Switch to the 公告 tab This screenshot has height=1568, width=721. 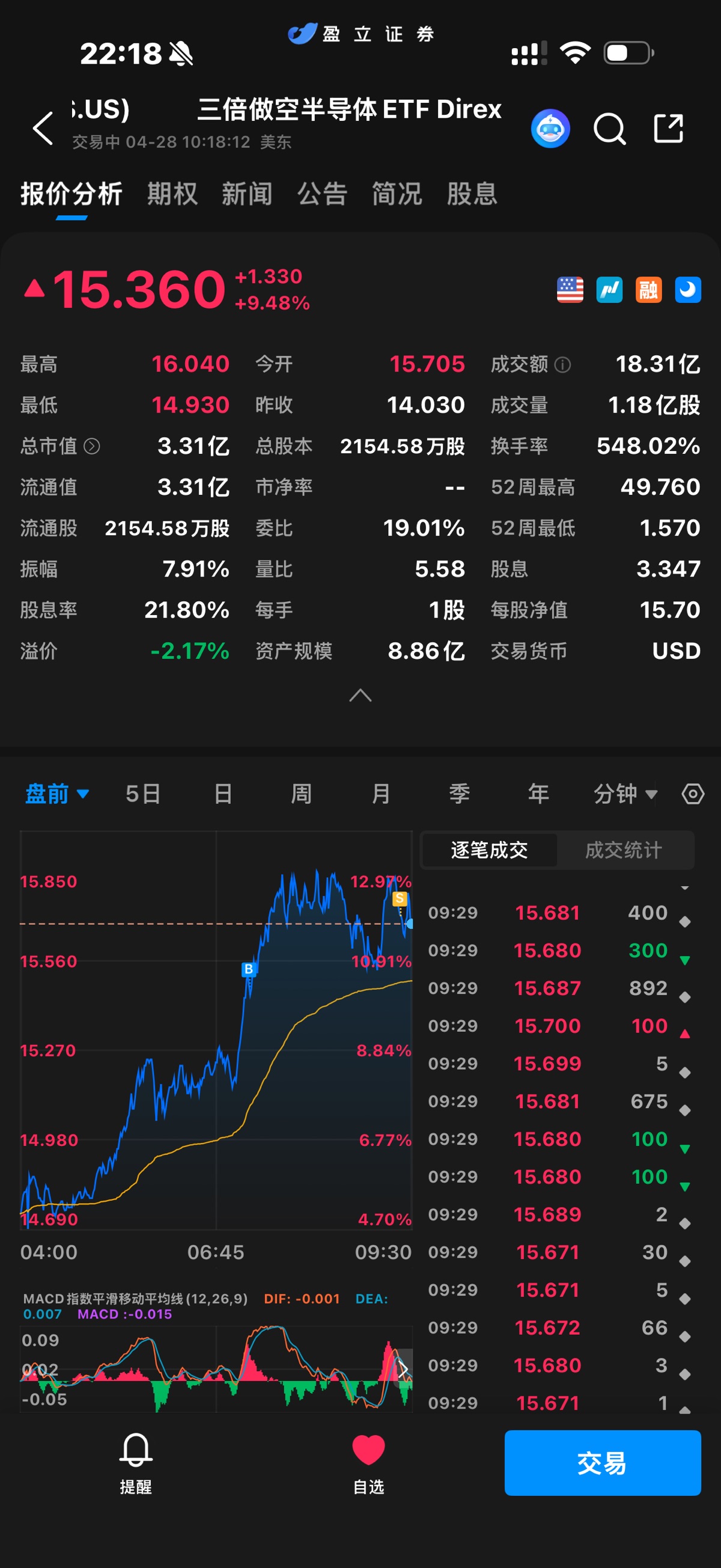tap(322, 194)
